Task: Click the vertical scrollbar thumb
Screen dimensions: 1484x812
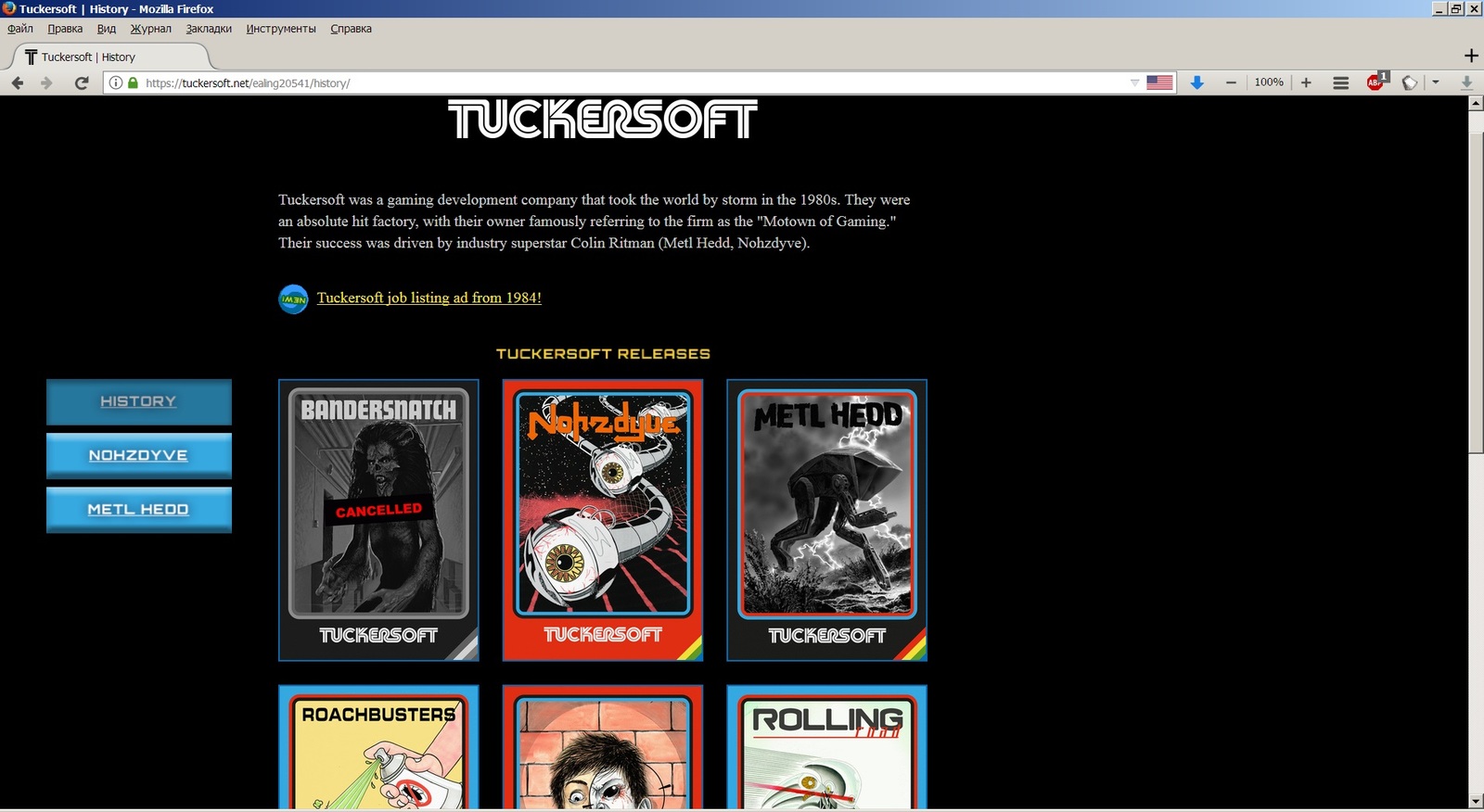Action: 1476,293
